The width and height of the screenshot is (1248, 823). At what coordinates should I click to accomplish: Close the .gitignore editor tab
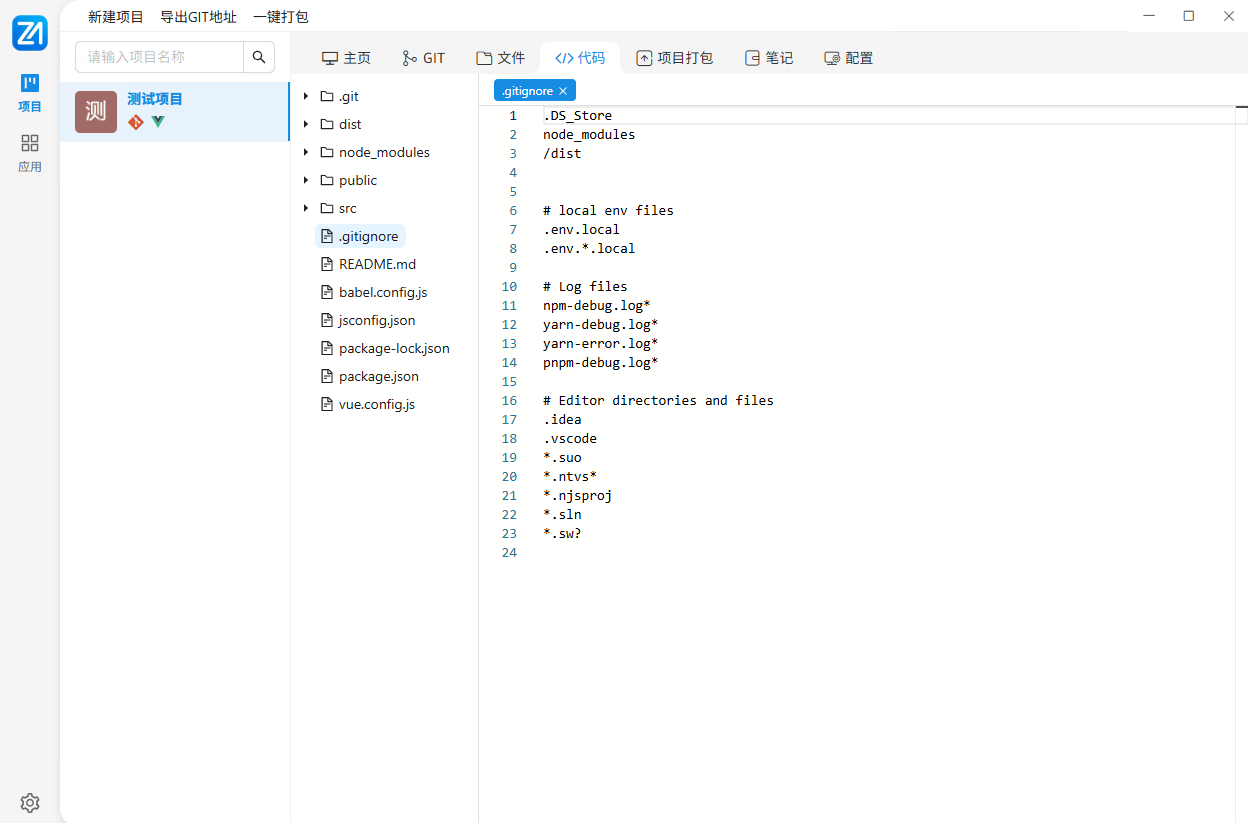coord(563,91)
